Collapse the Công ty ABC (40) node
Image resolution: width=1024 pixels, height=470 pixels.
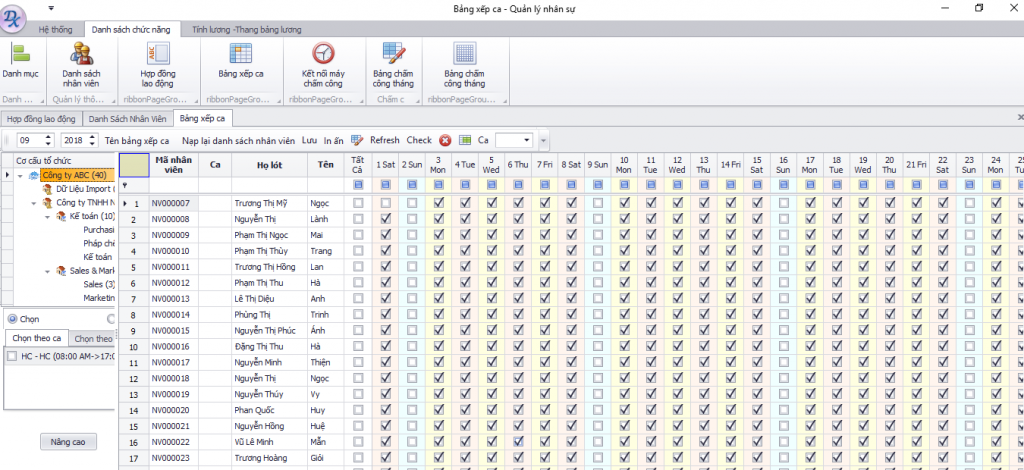(20, 176)
